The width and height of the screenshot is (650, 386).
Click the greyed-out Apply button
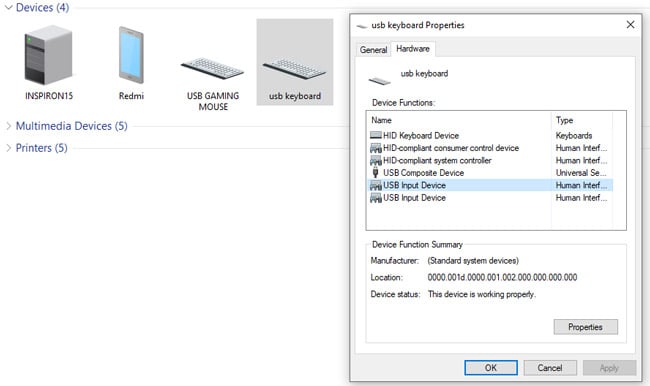(609, 368)
